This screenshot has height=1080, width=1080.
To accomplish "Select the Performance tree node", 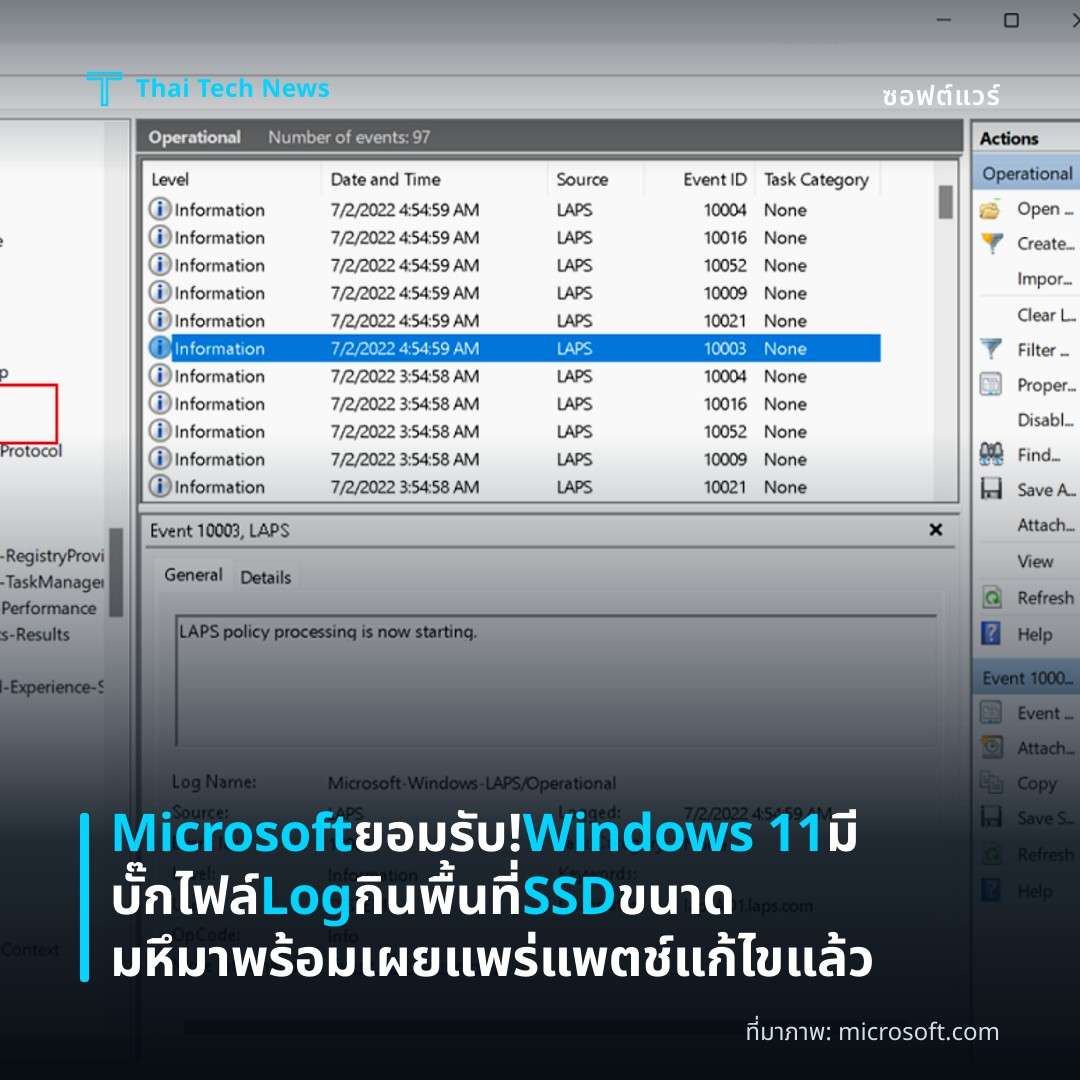I will coord(48,608).
